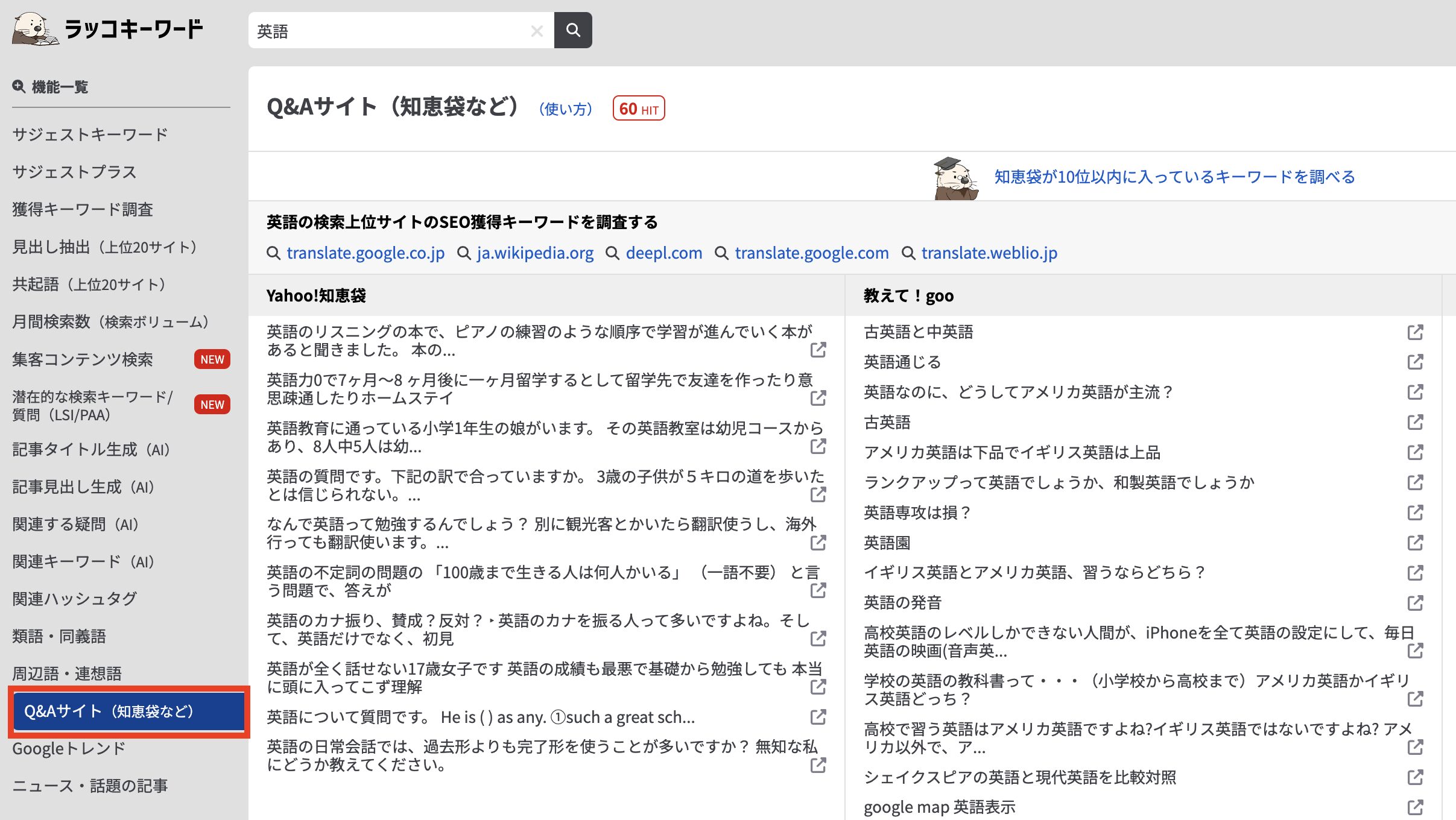Viewport: 1456px width, 820px height.
Task: Open ja.wikipedia.org link
Action: [x=535, y=253]
